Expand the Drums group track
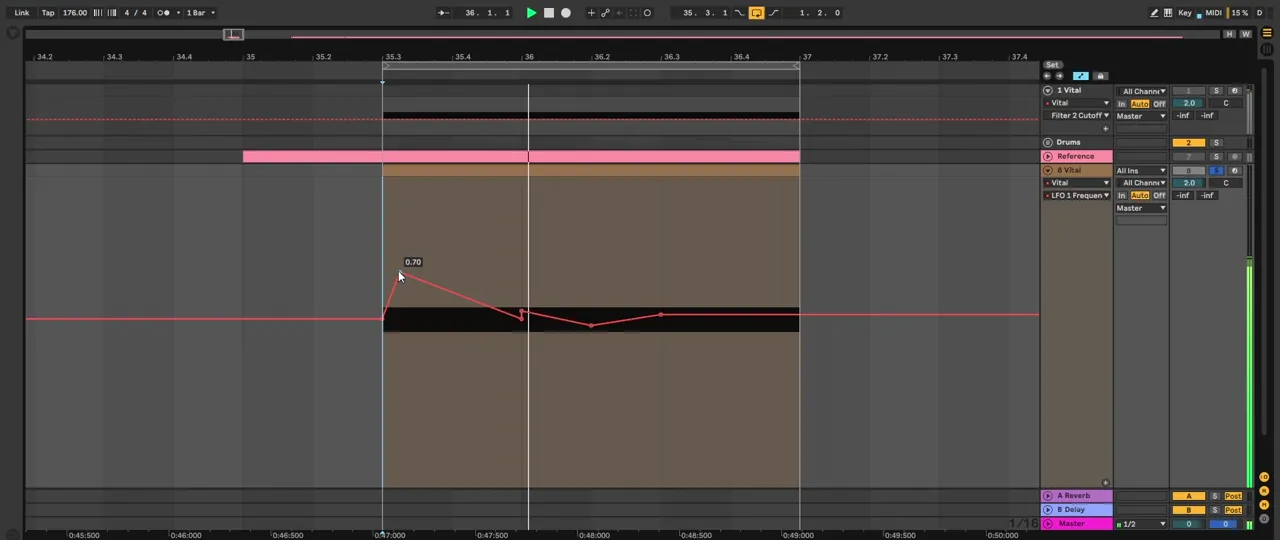This screenshot has width=1280, height=540. pyautogui.click(x=1048, y=142)
